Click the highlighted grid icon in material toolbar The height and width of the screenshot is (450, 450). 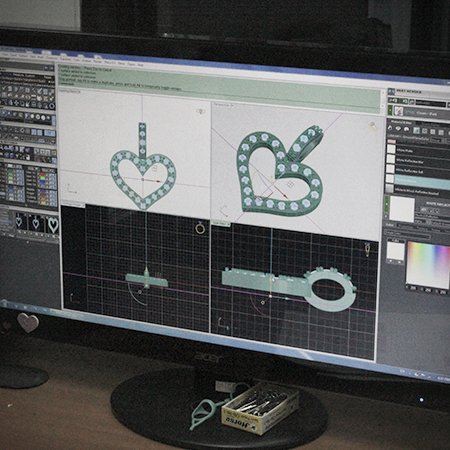click(x=417, y=130)
